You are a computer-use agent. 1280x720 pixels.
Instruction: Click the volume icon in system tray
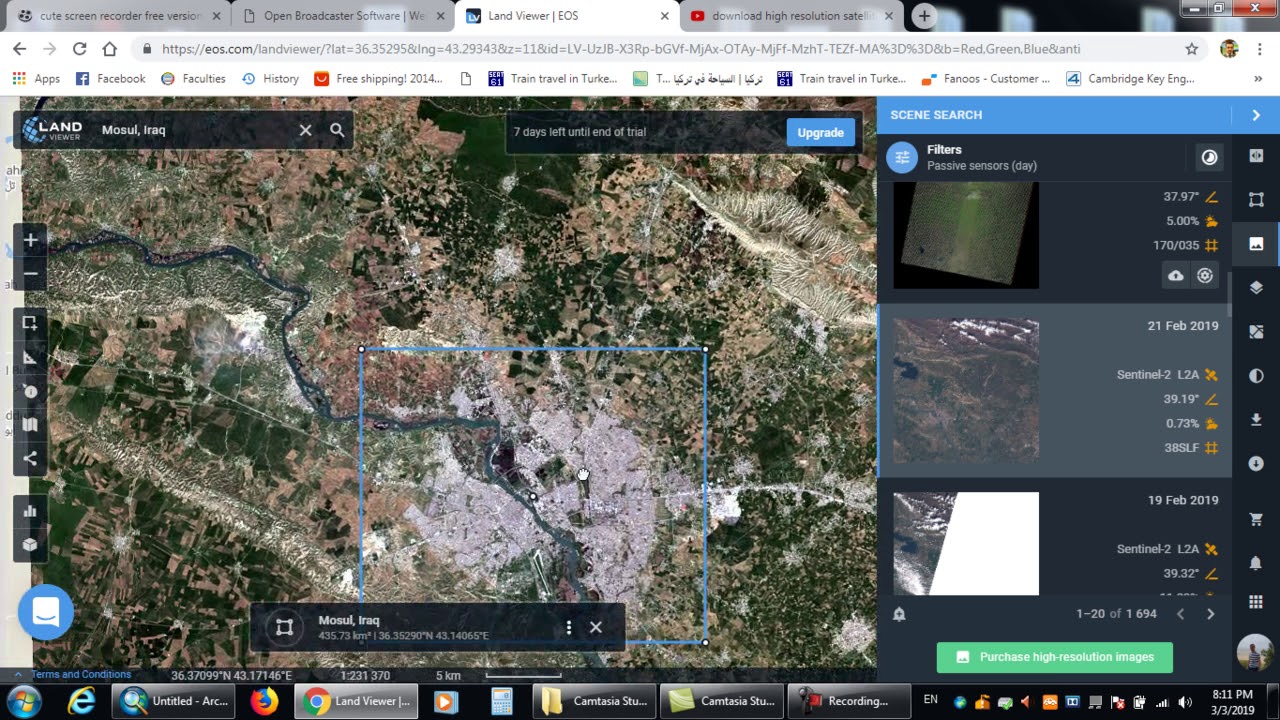pyautogui.click(x=1185, y=702)
